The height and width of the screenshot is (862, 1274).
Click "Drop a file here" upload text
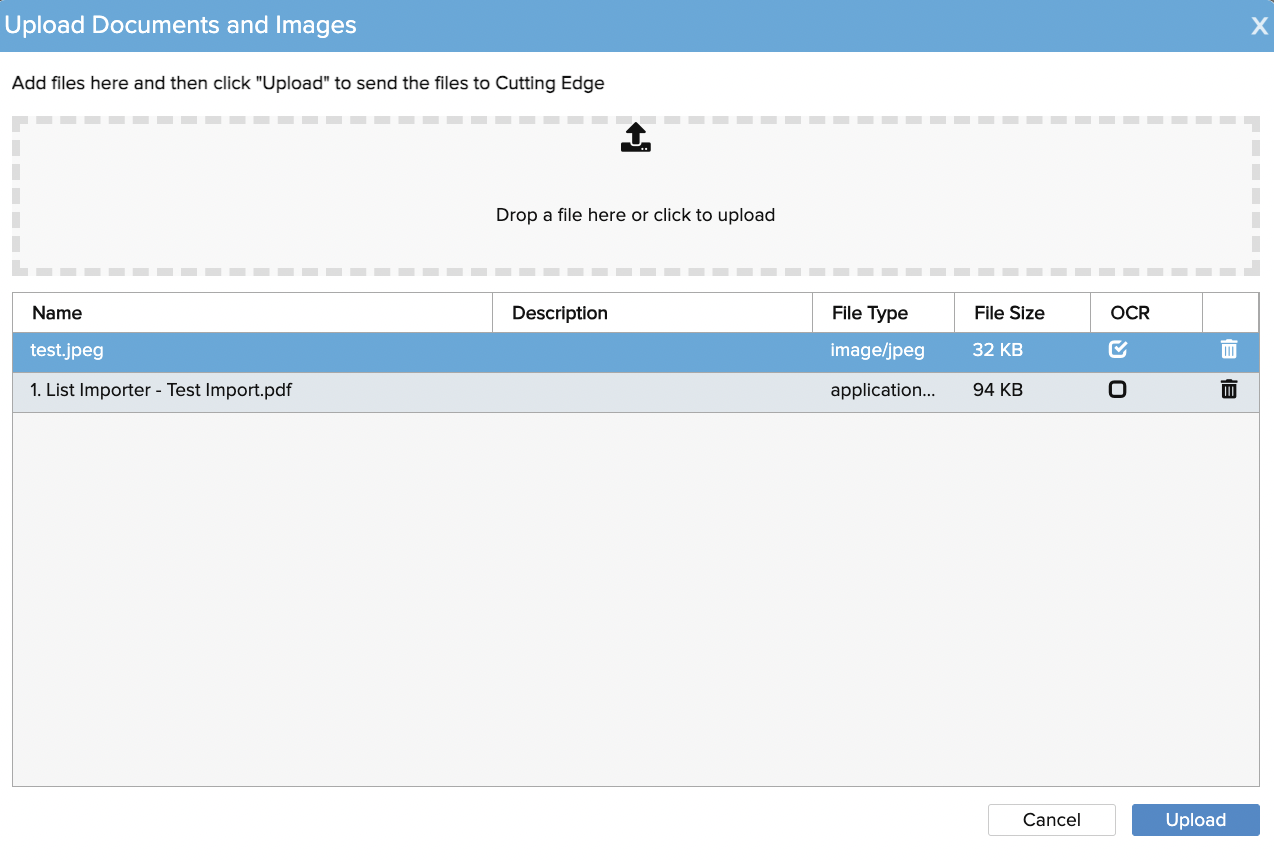(x=635, y=215)
